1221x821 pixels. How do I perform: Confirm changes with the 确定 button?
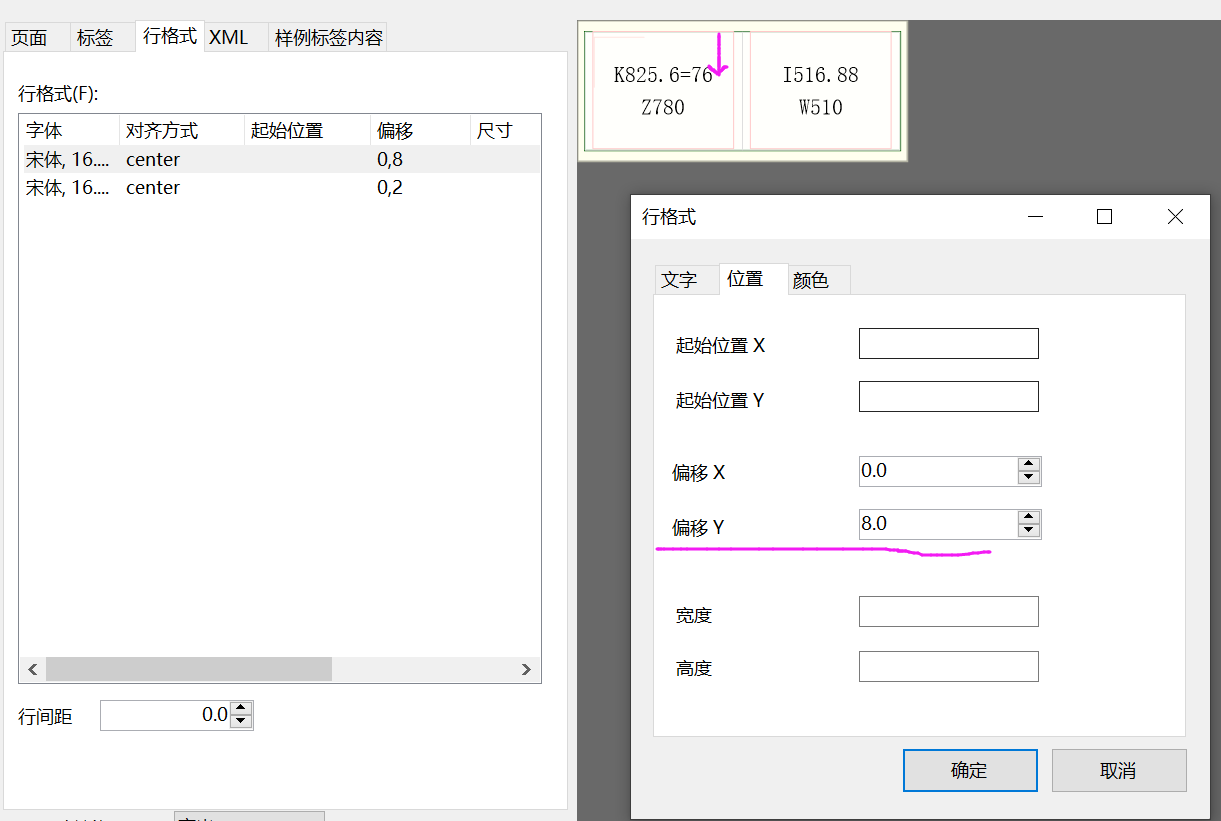tap(969, 770)
